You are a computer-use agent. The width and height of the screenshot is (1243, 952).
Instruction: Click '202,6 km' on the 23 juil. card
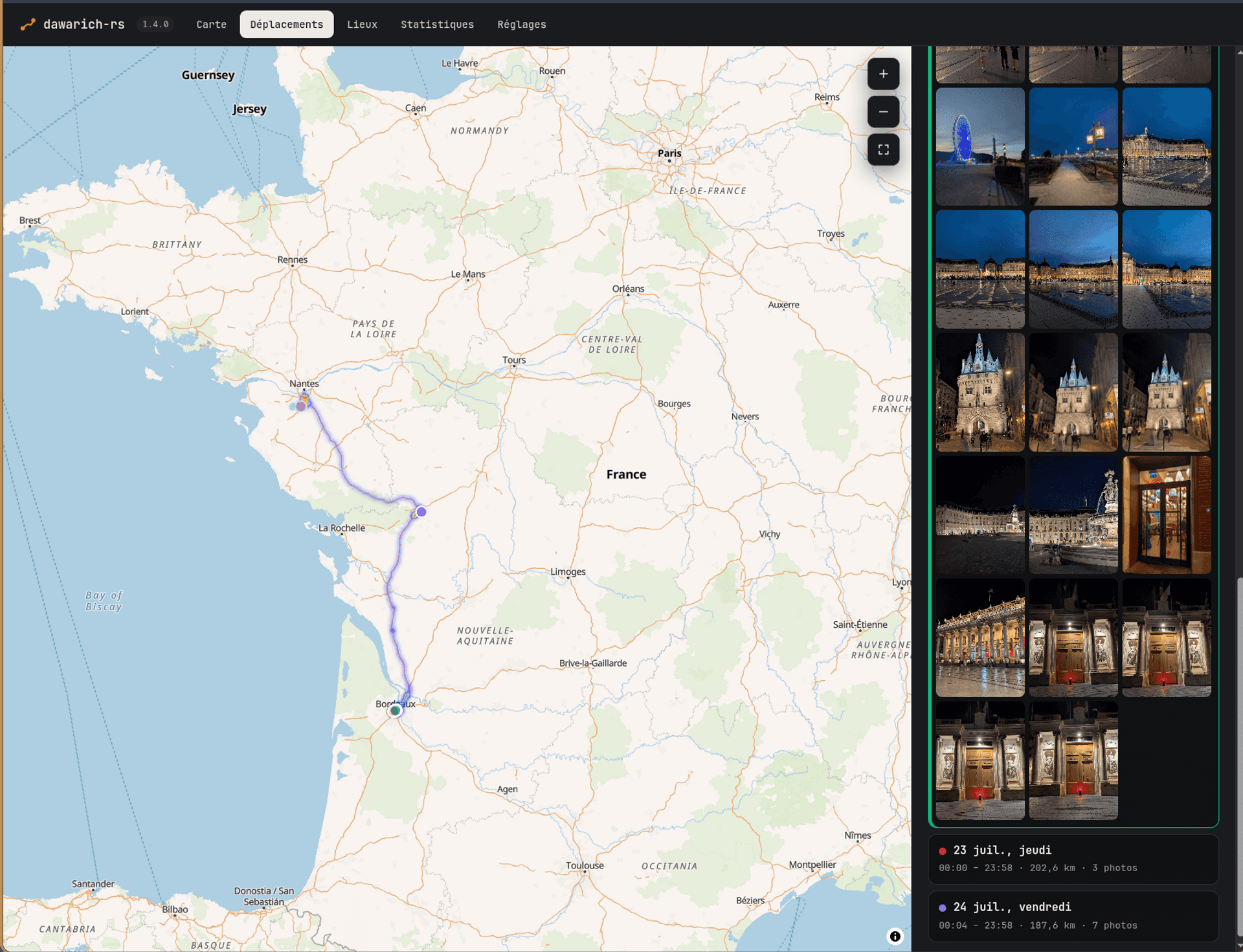[1052, 868]
